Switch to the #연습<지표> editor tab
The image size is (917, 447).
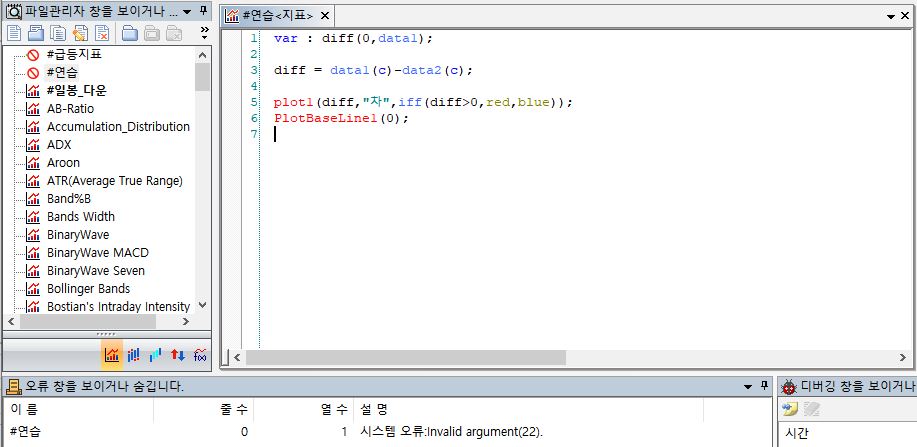point(270,16)
